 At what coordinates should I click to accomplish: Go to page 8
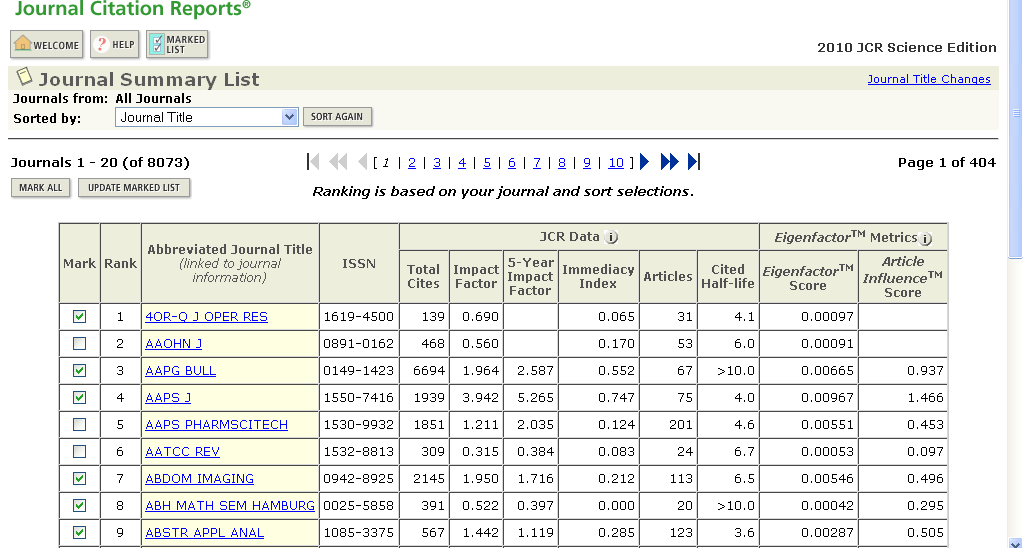click(562, 162)
